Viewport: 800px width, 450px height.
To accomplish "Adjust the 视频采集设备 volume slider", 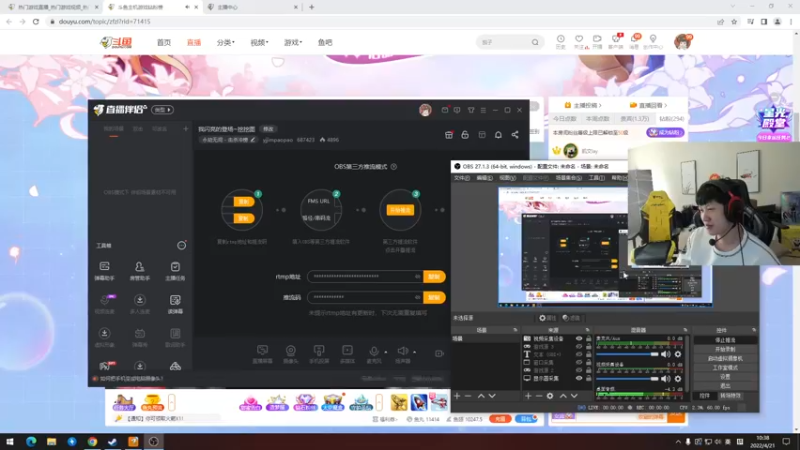I will pyautogui.click(x=628, y=379).
